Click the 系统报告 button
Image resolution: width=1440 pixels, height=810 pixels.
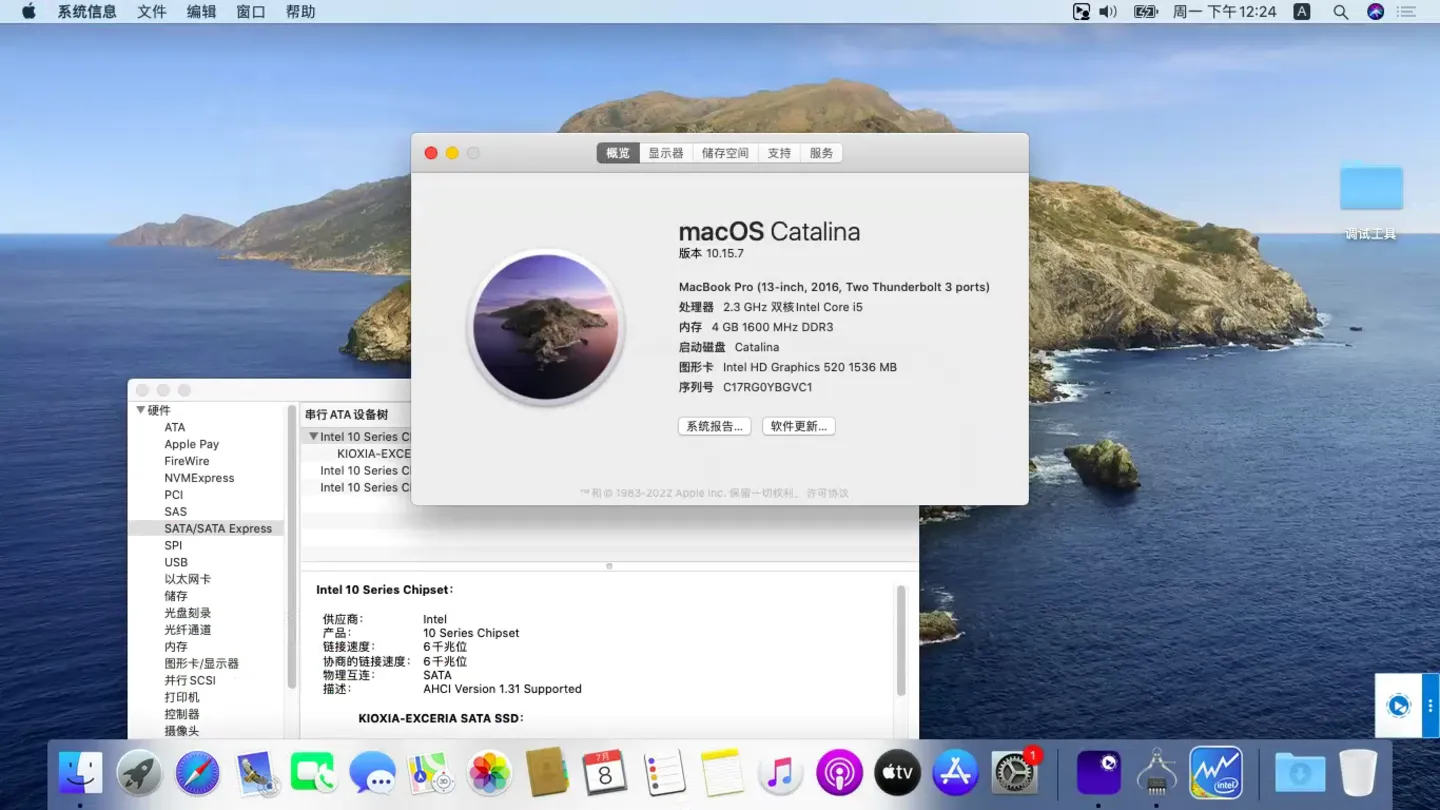pos(714,426)
